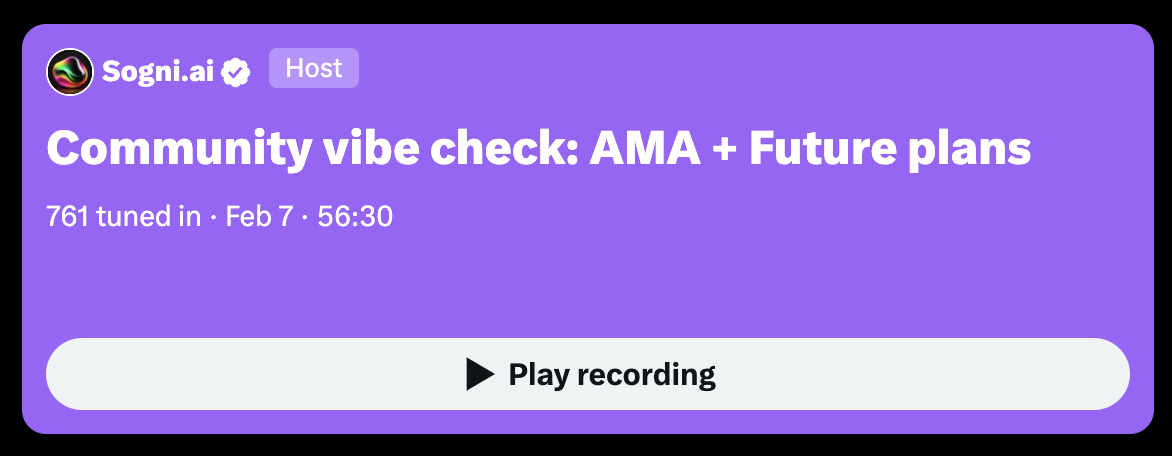
Task: Click the Host label badge
Action: (313, 69)
